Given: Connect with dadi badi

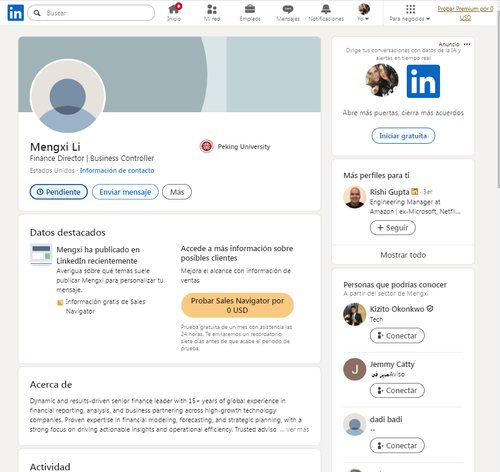Looking at the screenshot, I should pos(397,446).
